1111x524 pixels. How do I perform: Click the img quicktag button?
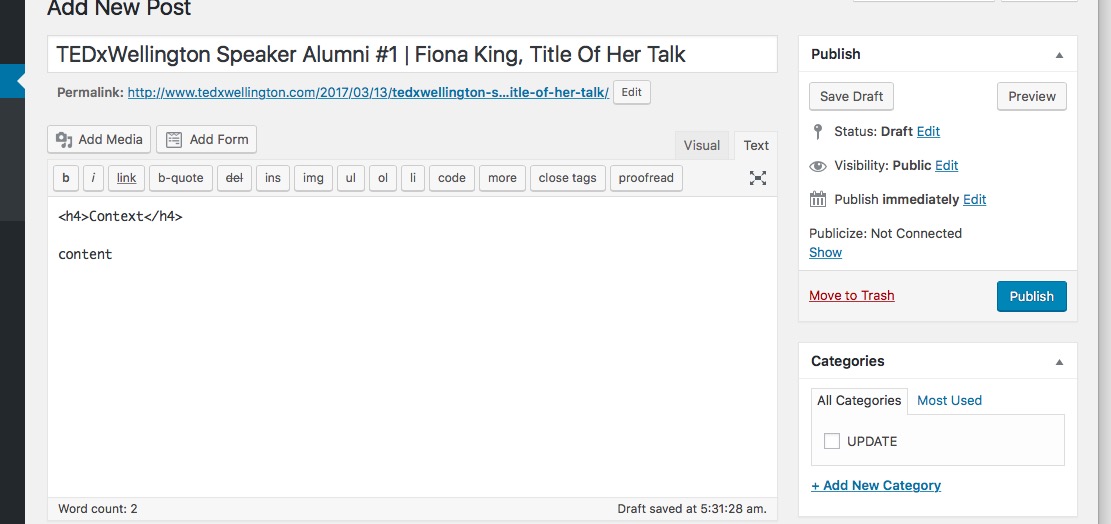313,178
